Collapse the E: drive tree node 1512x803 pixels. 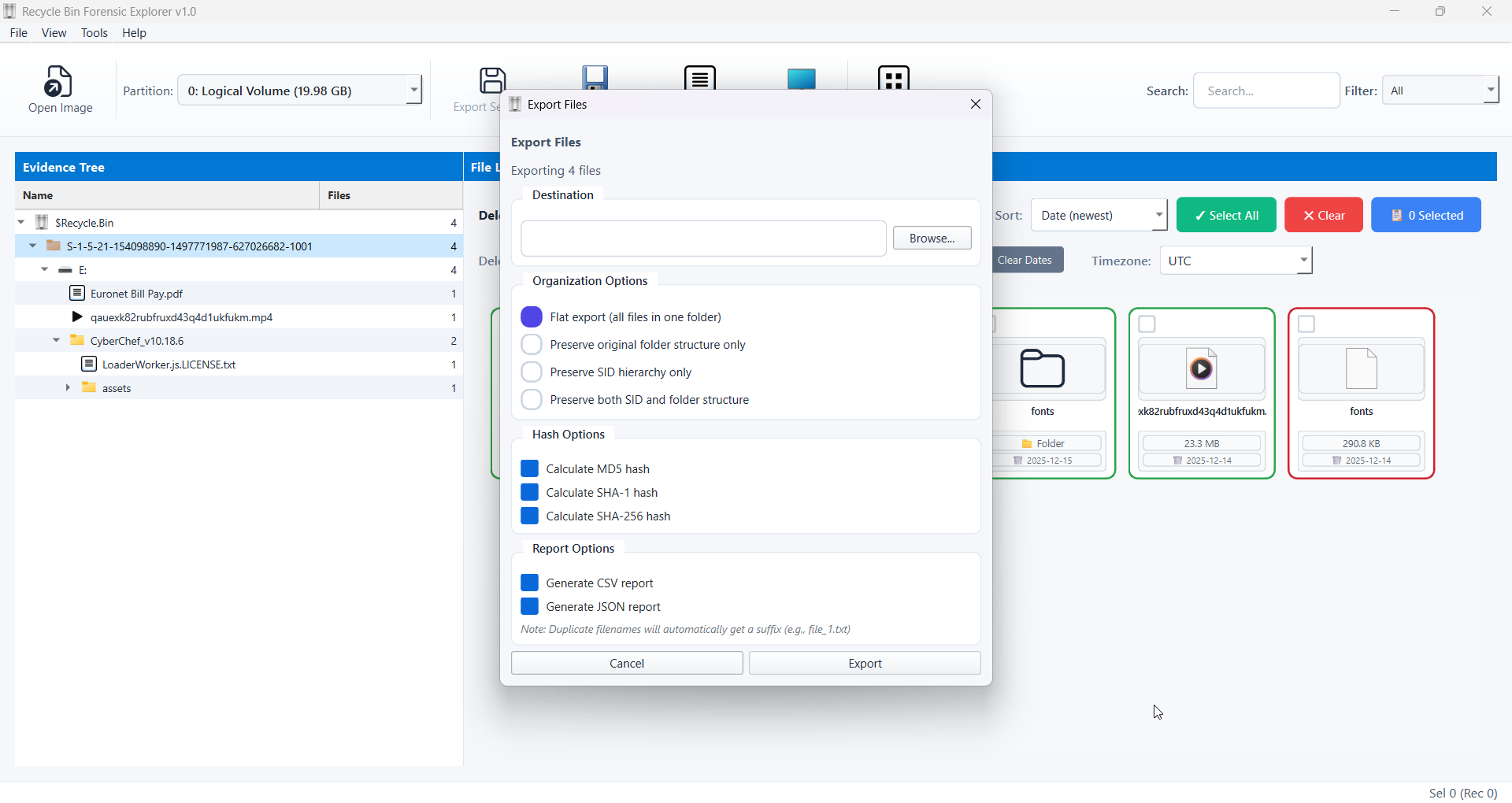(45, 269)
